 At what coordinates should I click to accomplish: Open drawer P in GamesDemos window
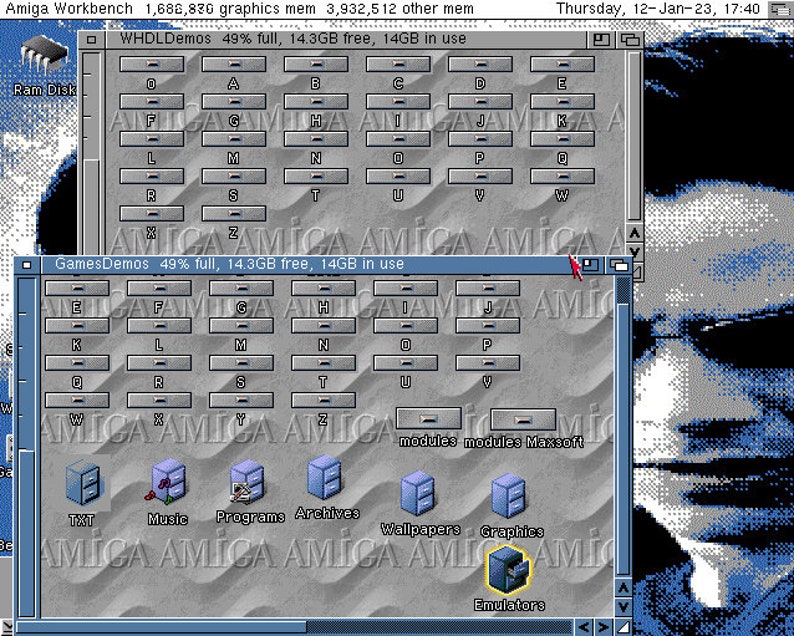tap(488, 326)
